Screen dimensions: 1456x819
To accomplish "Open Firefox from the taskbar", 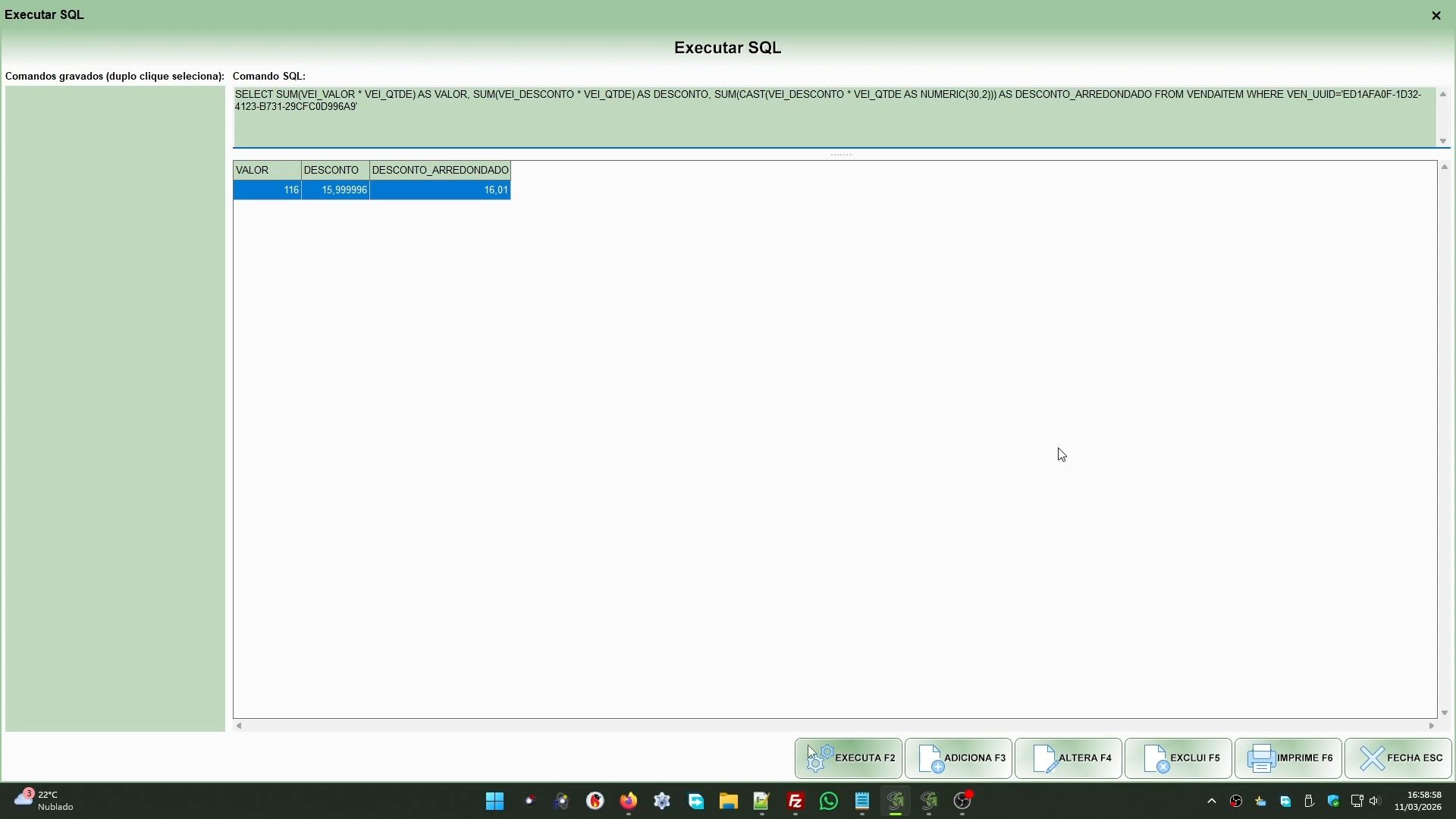I will coord(629,801).
